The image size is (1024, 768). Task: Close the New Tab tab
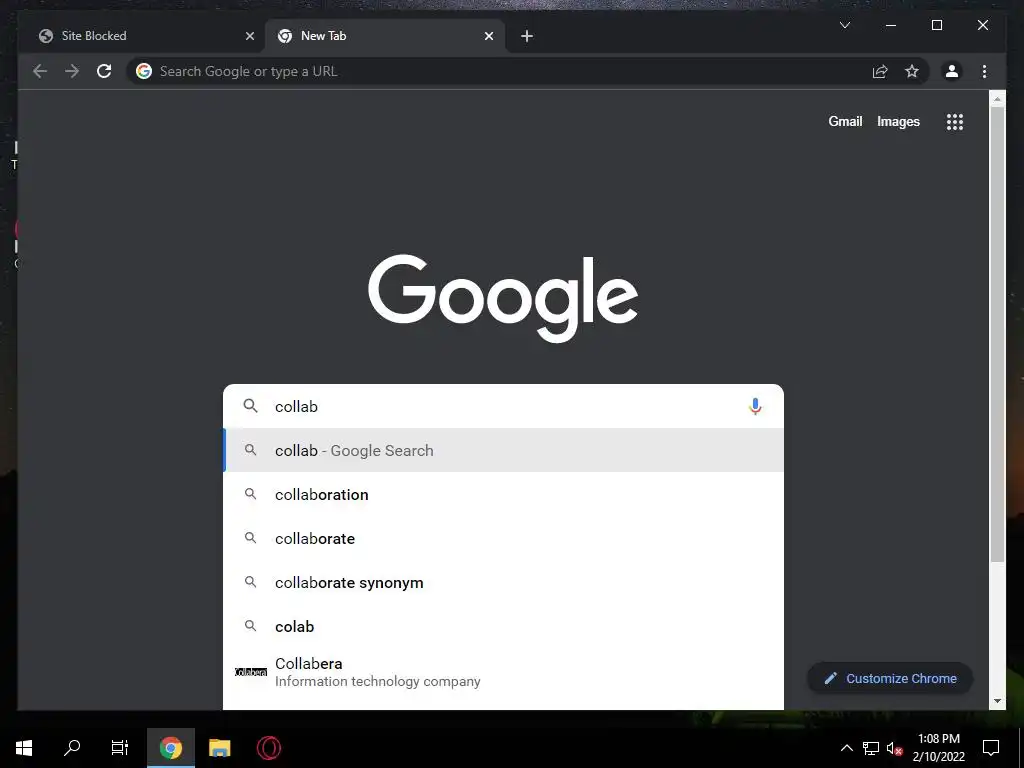(x=488, y=36)
